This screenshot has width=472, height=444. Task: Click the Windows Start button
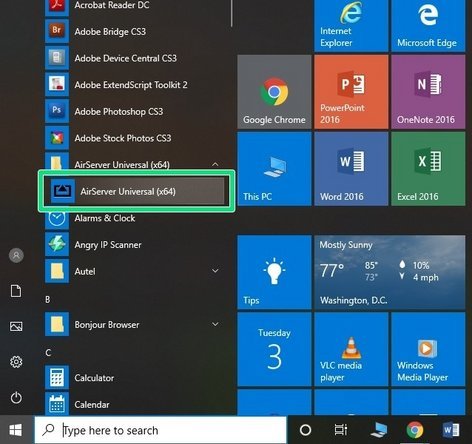16,430
